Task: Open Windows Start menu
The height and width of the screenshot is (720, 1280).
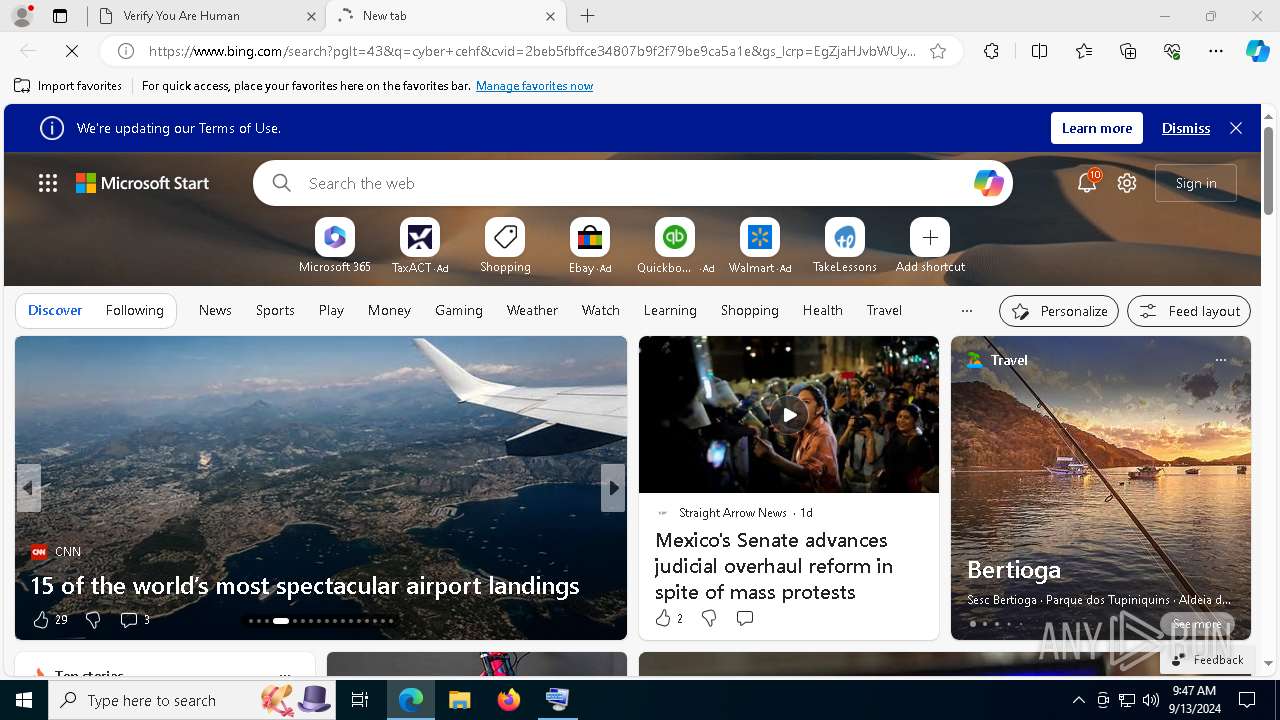Action: (24, 700)
